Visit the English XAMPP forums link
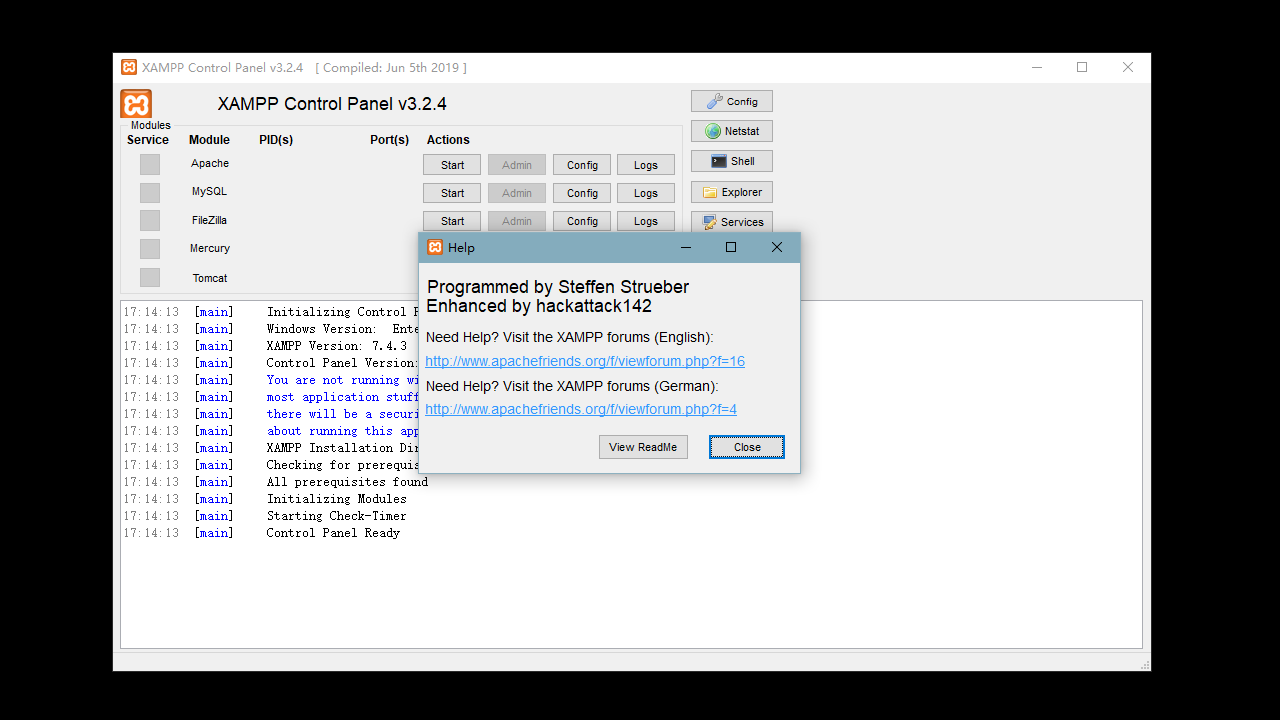The height and width of the screenshot is (720, 1280). point(584,361)
